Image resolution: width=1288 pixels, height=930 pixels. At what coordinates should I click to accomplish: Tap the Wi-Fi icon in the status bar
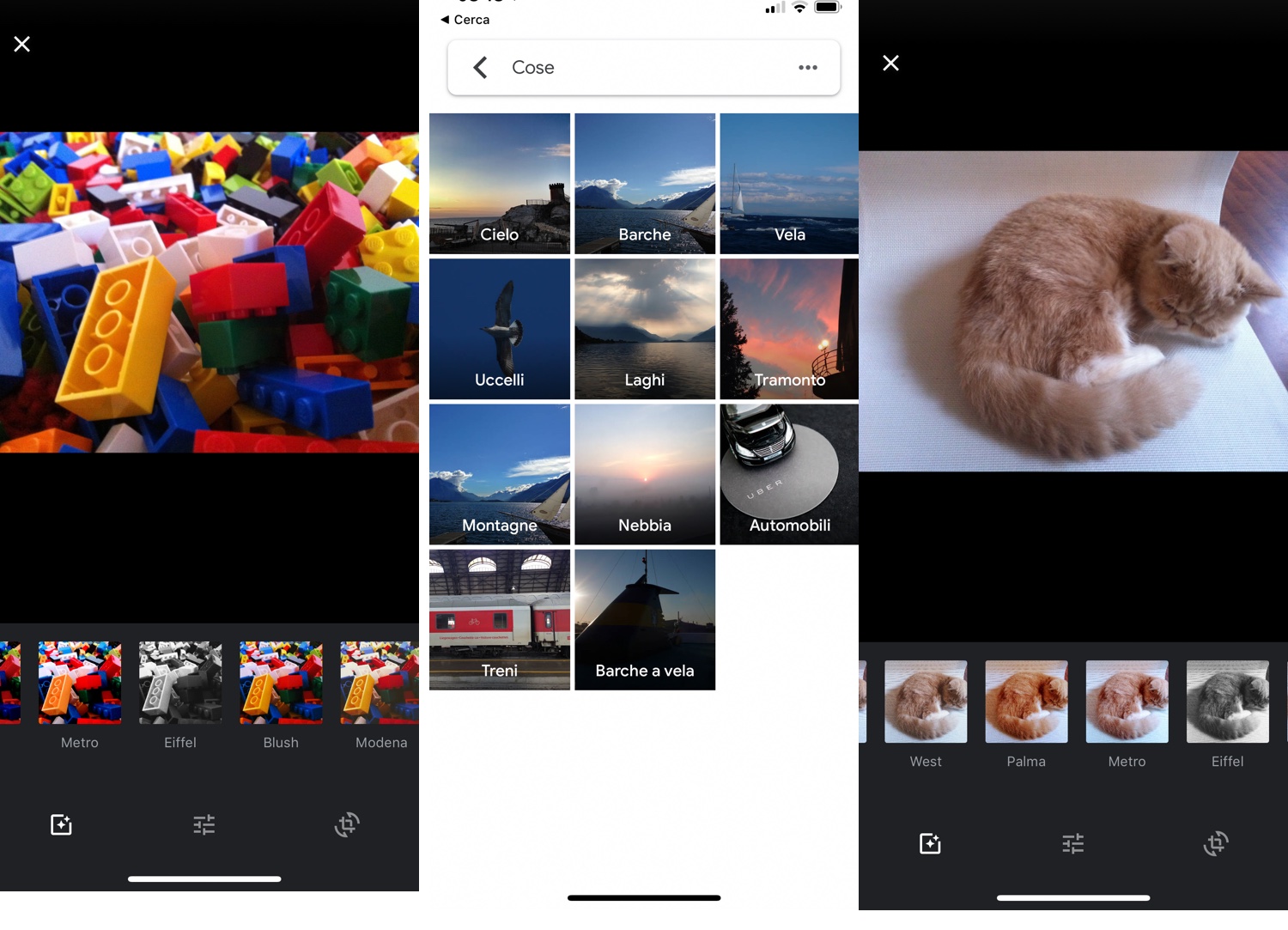pos(800,9)
